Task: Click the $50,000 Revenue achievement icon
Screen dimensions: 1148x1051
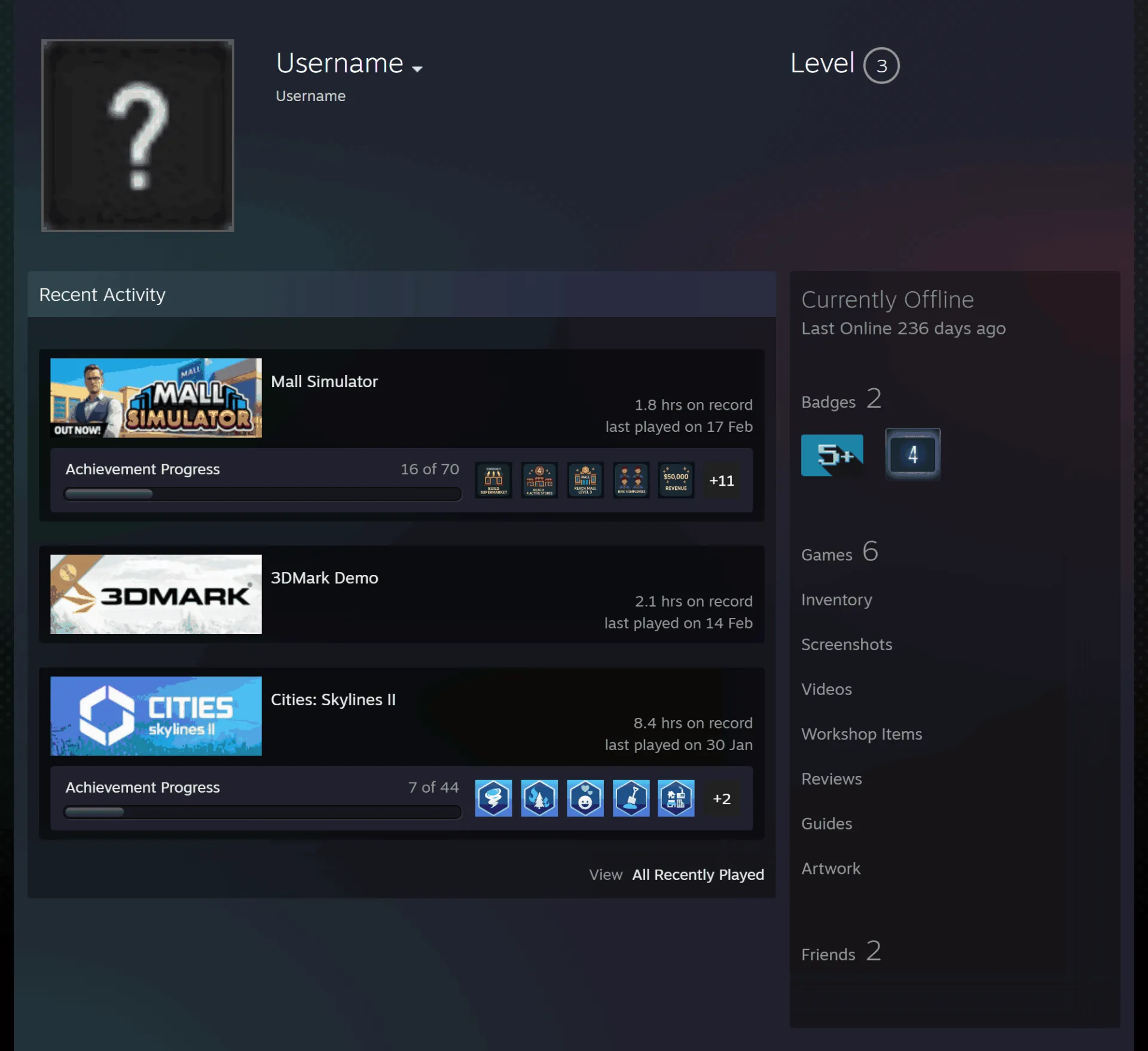Action: [x=676, y=480]
